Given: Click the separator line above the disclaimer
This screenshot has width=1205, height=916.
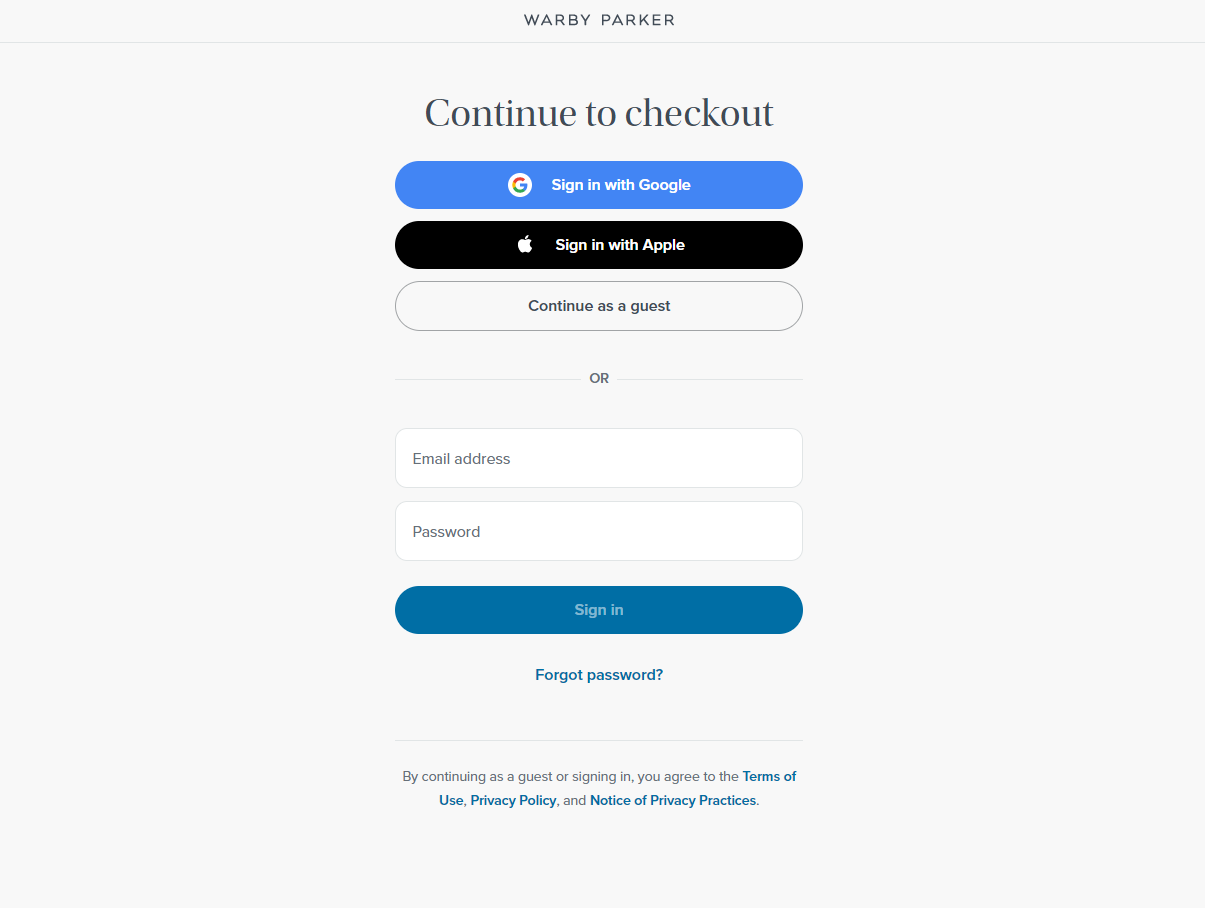Looking at the screenshot, I should click(x=599, y=740).
